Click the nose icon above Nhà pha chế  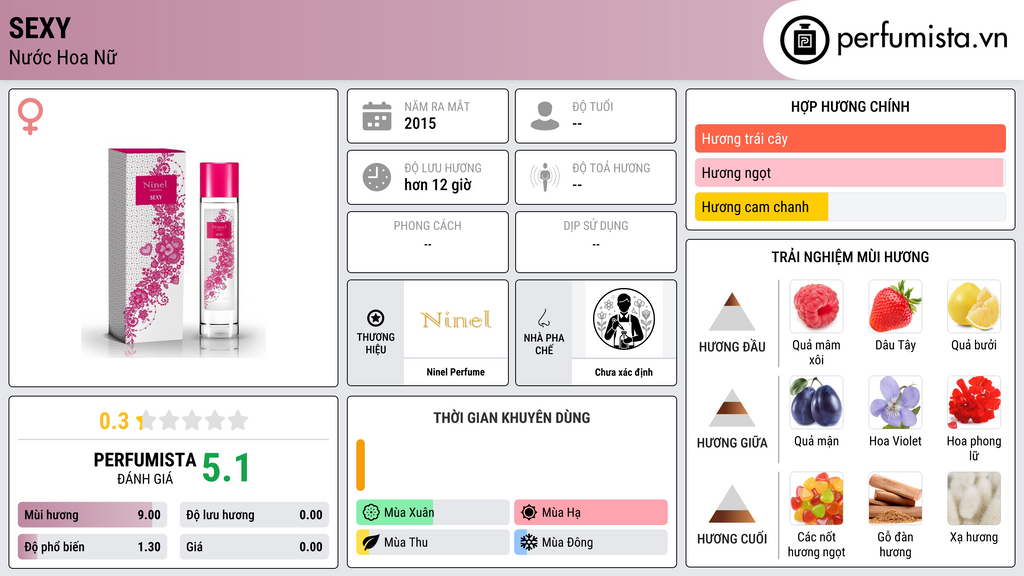tap(543, 318)
